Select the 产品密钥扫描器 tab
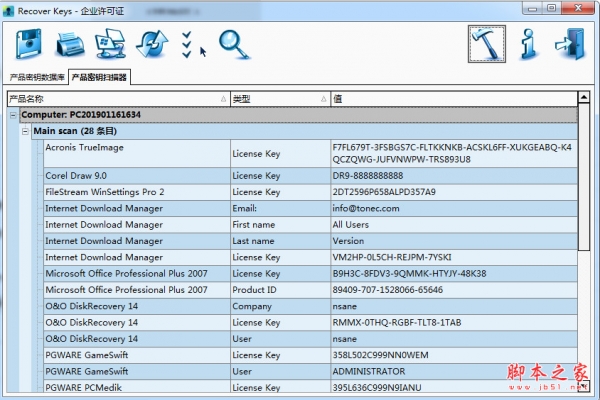Image resolution: width=600 pixels, height=400 pixels. 99,77
